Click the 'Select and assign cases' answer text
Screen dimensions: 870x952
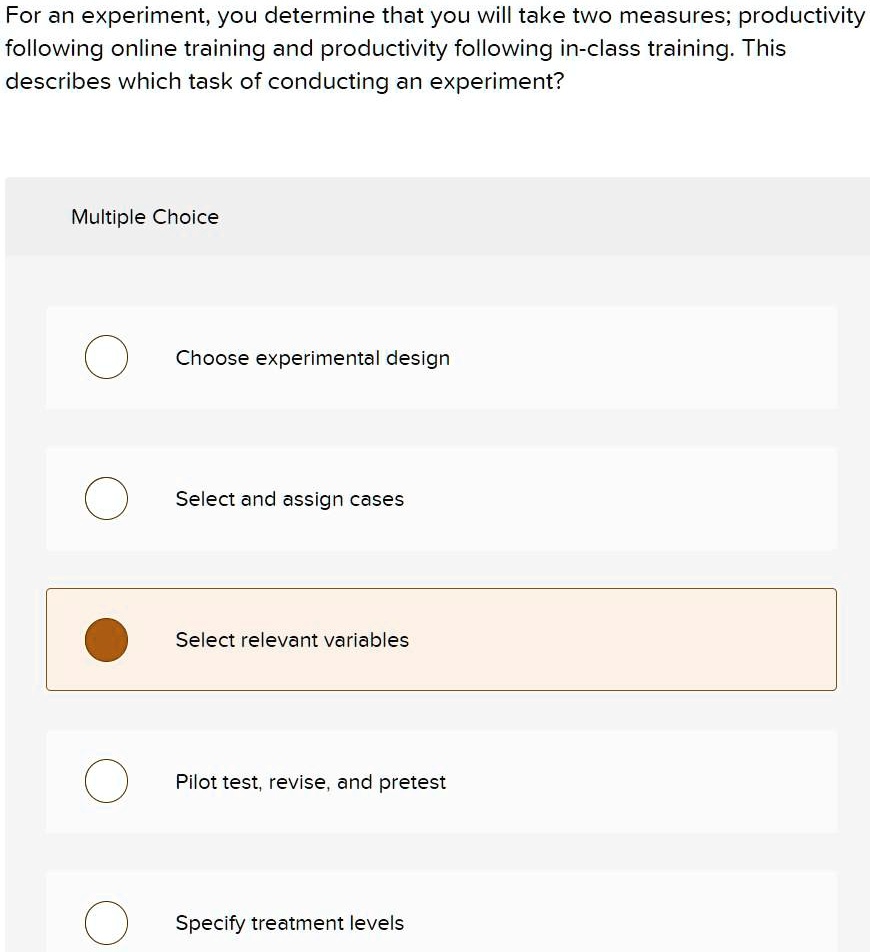(x=289, y=498)
